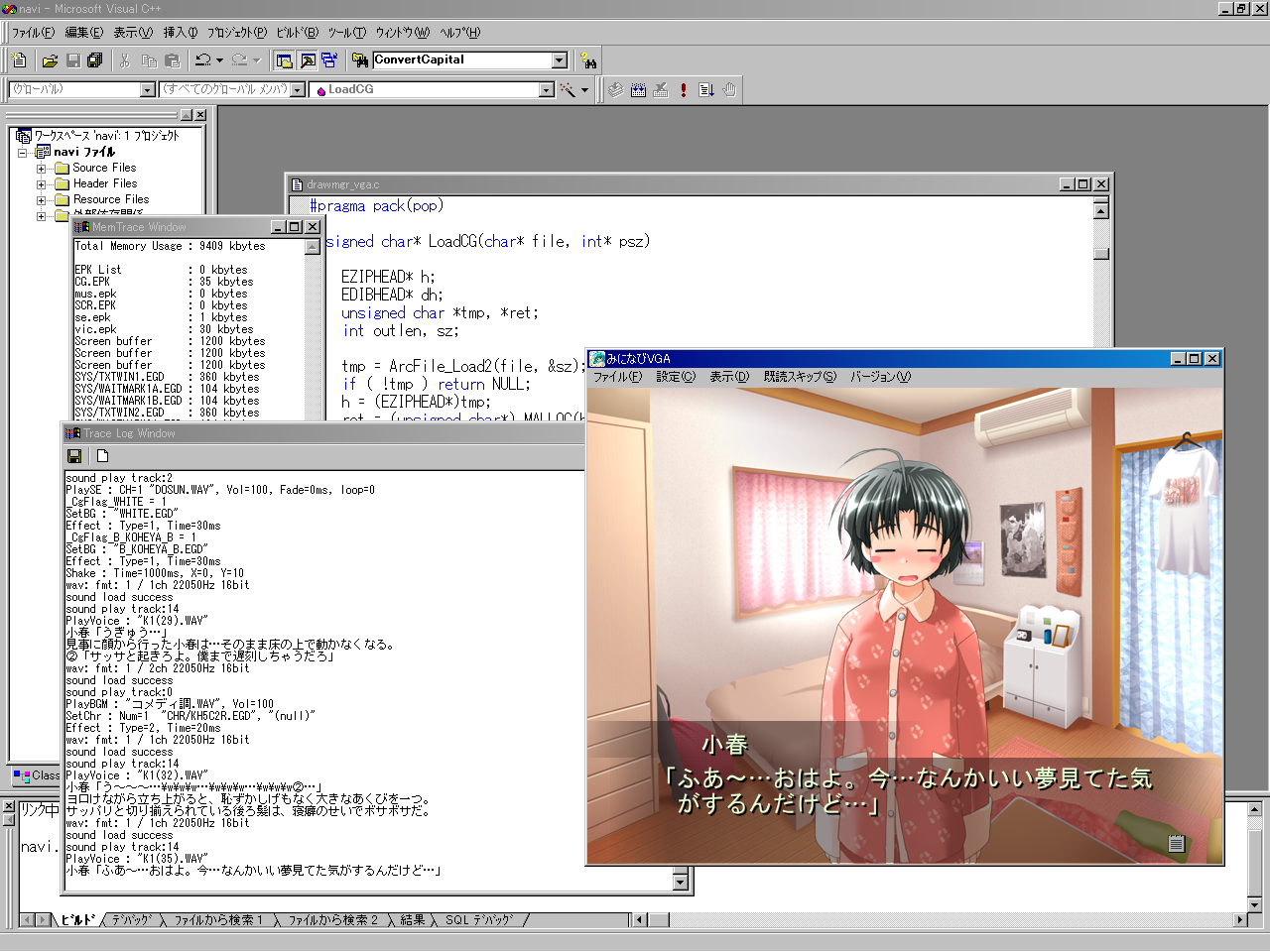The width and height of the screenshot is (1270, 952).
Task: Toggle the Output window icon
Action: pyautogui.click(x=308, y=60)
